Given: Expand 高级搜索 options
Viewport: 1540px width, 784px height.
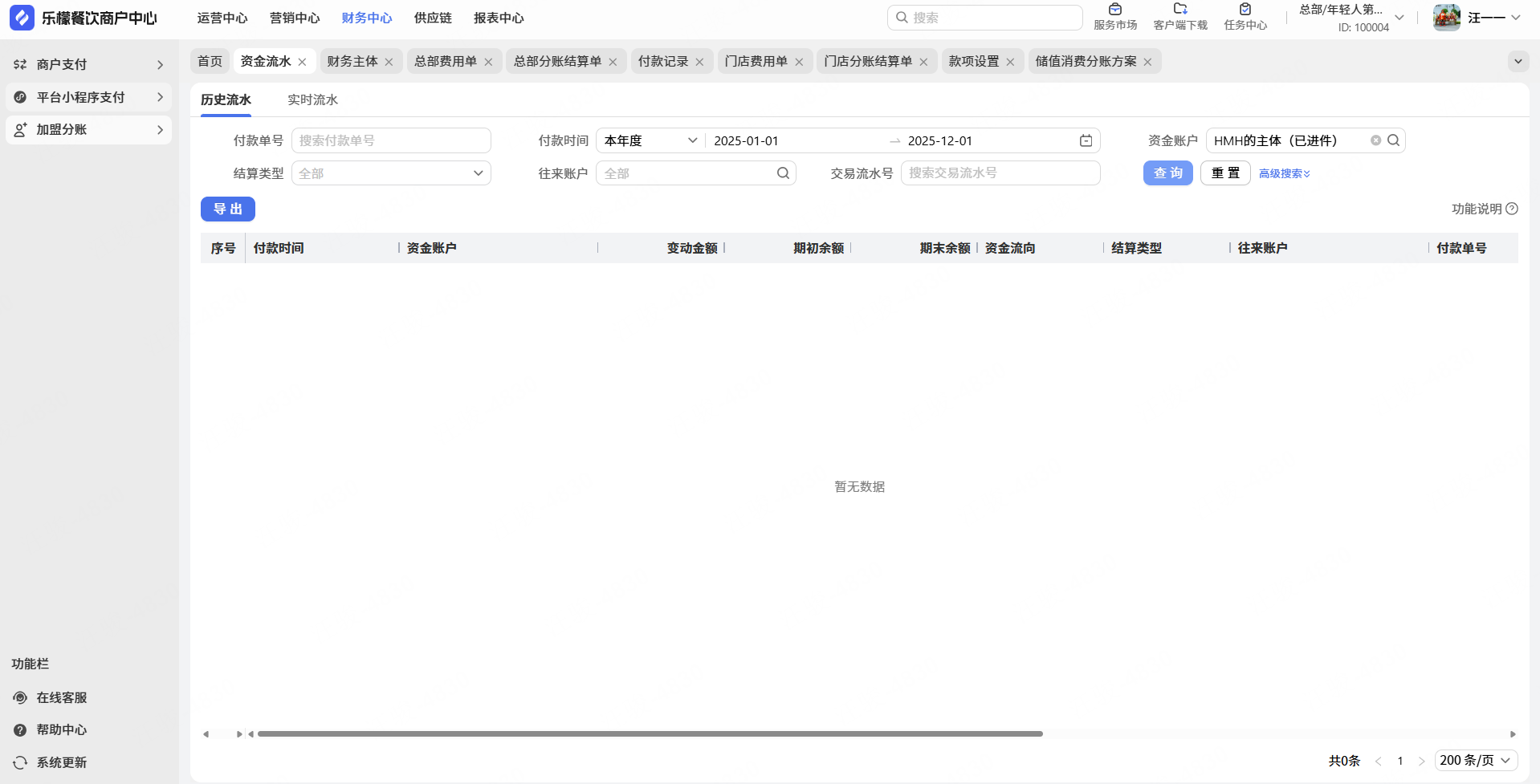Looking at the screenshot, I should coord(1285,173).
